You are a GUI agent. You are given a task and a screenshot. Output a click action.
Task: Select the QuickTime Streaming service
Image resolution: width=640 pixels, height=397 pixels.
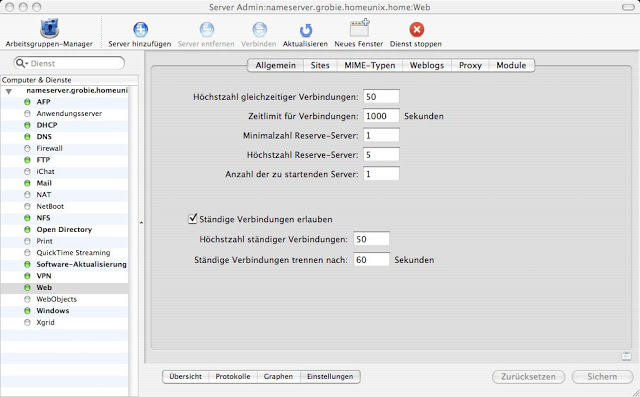point(64,253)
